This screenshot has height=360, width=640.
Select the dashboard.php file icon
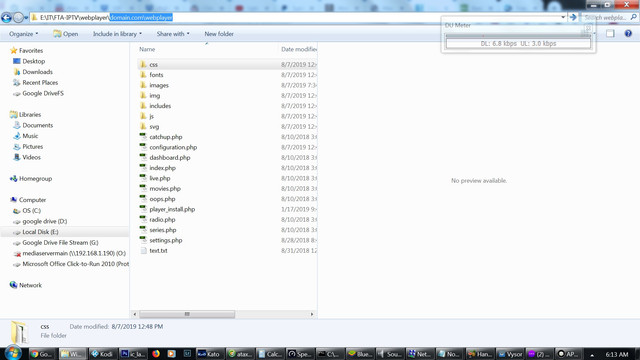pos(143,158)
